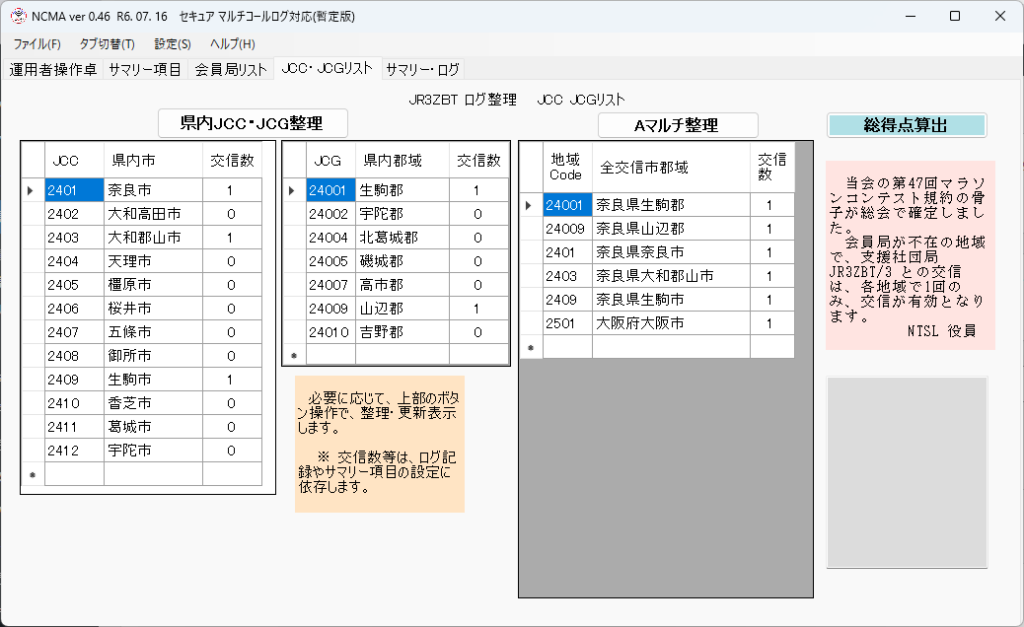
Task: Switch to the 運用者操作卓 tab
Action: (53, 69)
